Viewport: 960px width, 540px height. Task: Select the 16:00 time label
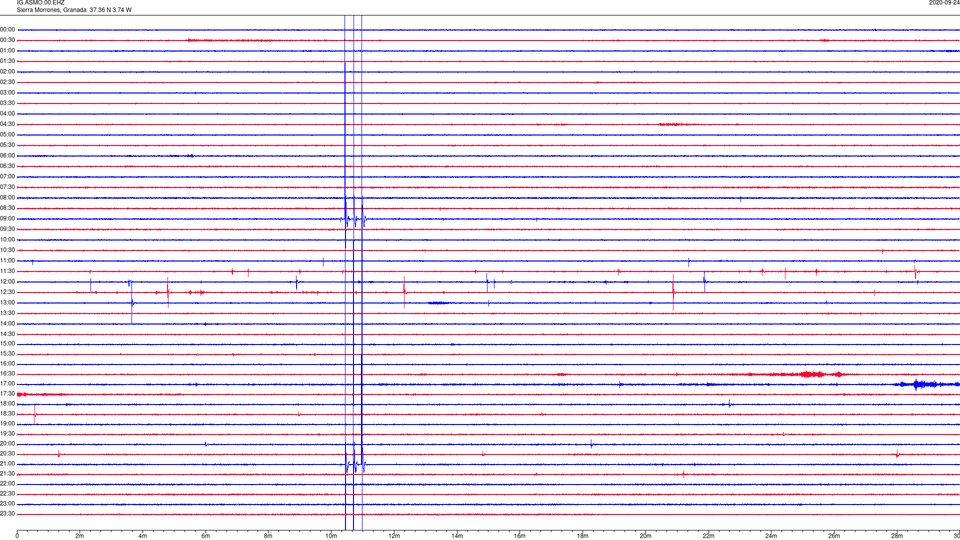(7, 364)
